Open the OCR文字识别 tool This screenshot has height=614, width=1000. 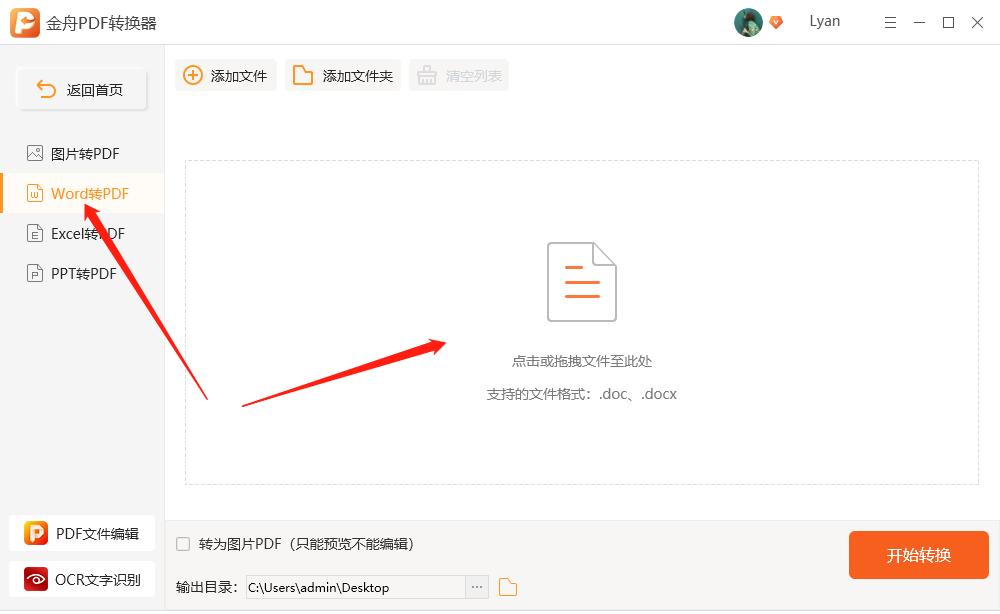(x=82, y=579)
